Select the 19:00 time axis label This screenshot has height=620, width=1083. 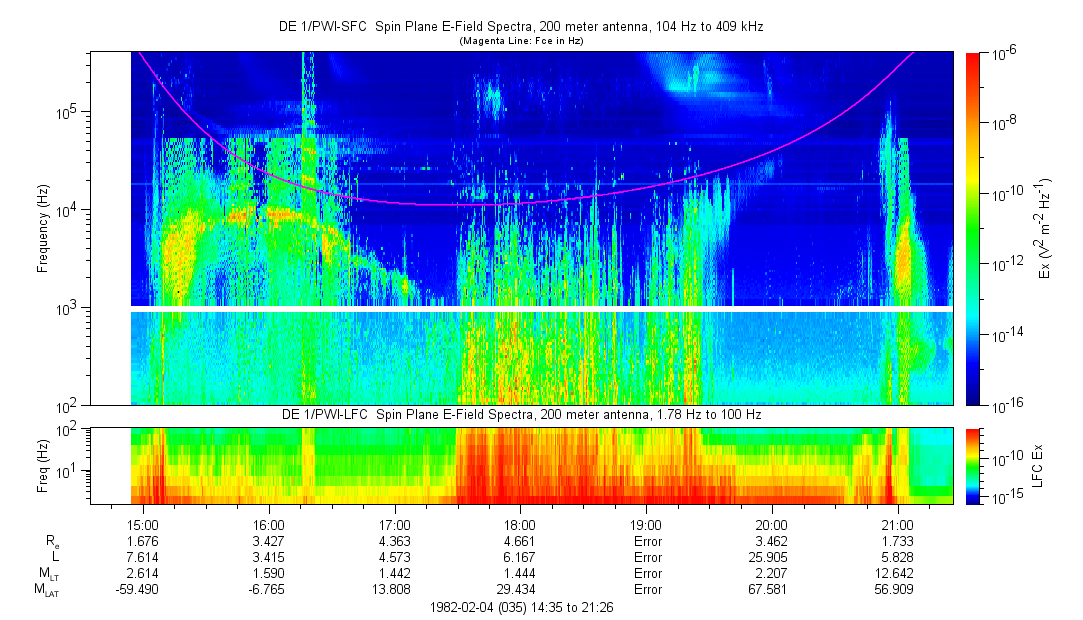coord(646,523)
